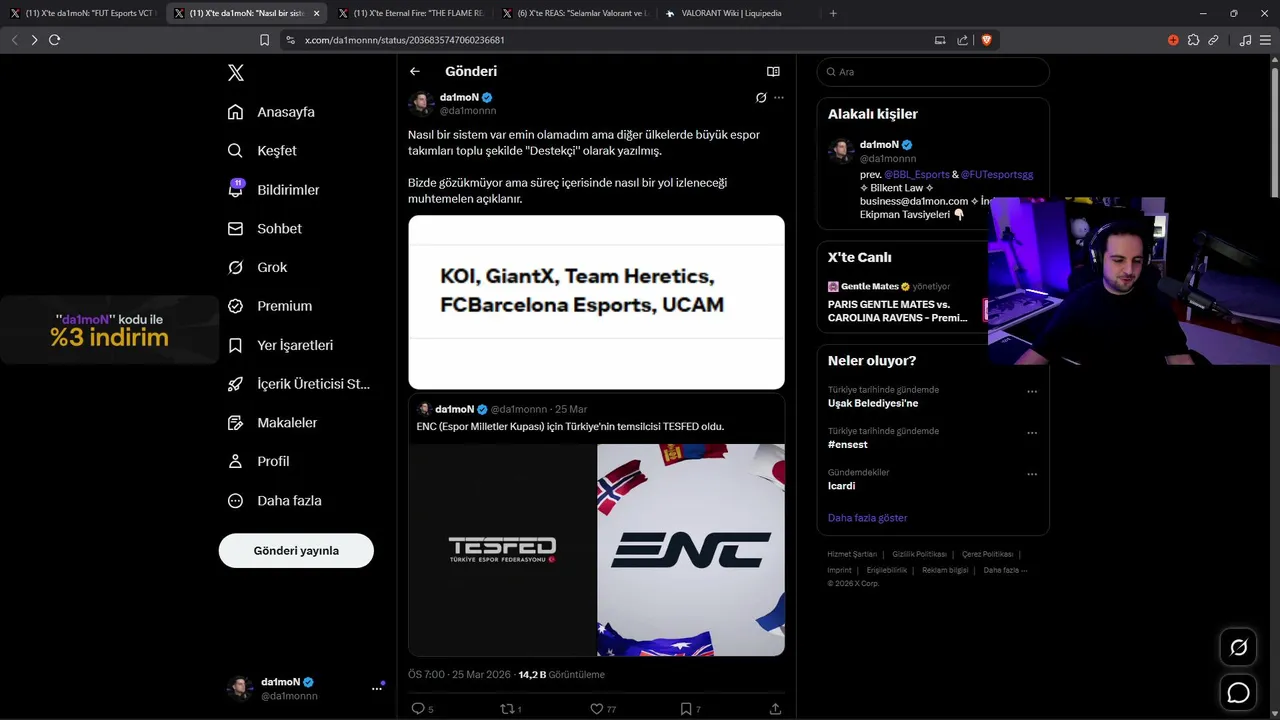
Task: Like the post with the heart icon
Action: tap(597, 708)
